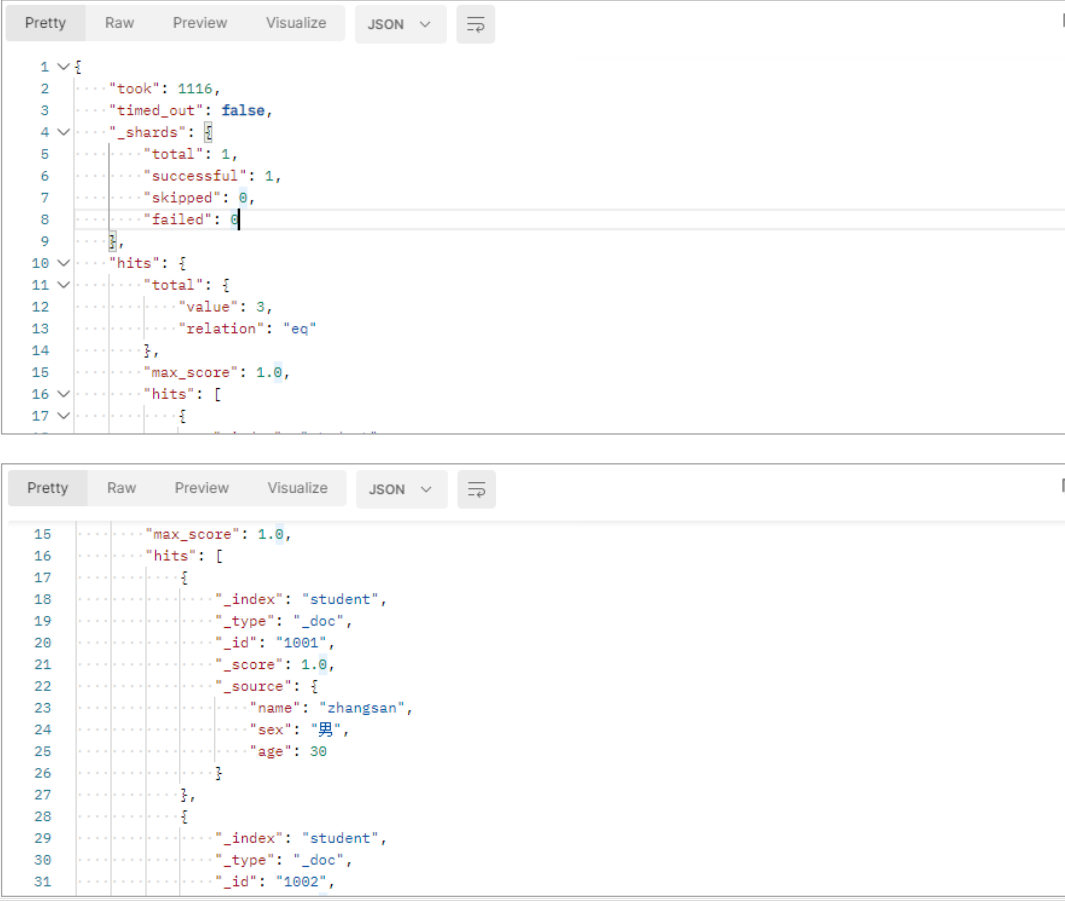Click the "sex": "男" line
This screenshot has height=901, width=1065.
coord(300,729)
